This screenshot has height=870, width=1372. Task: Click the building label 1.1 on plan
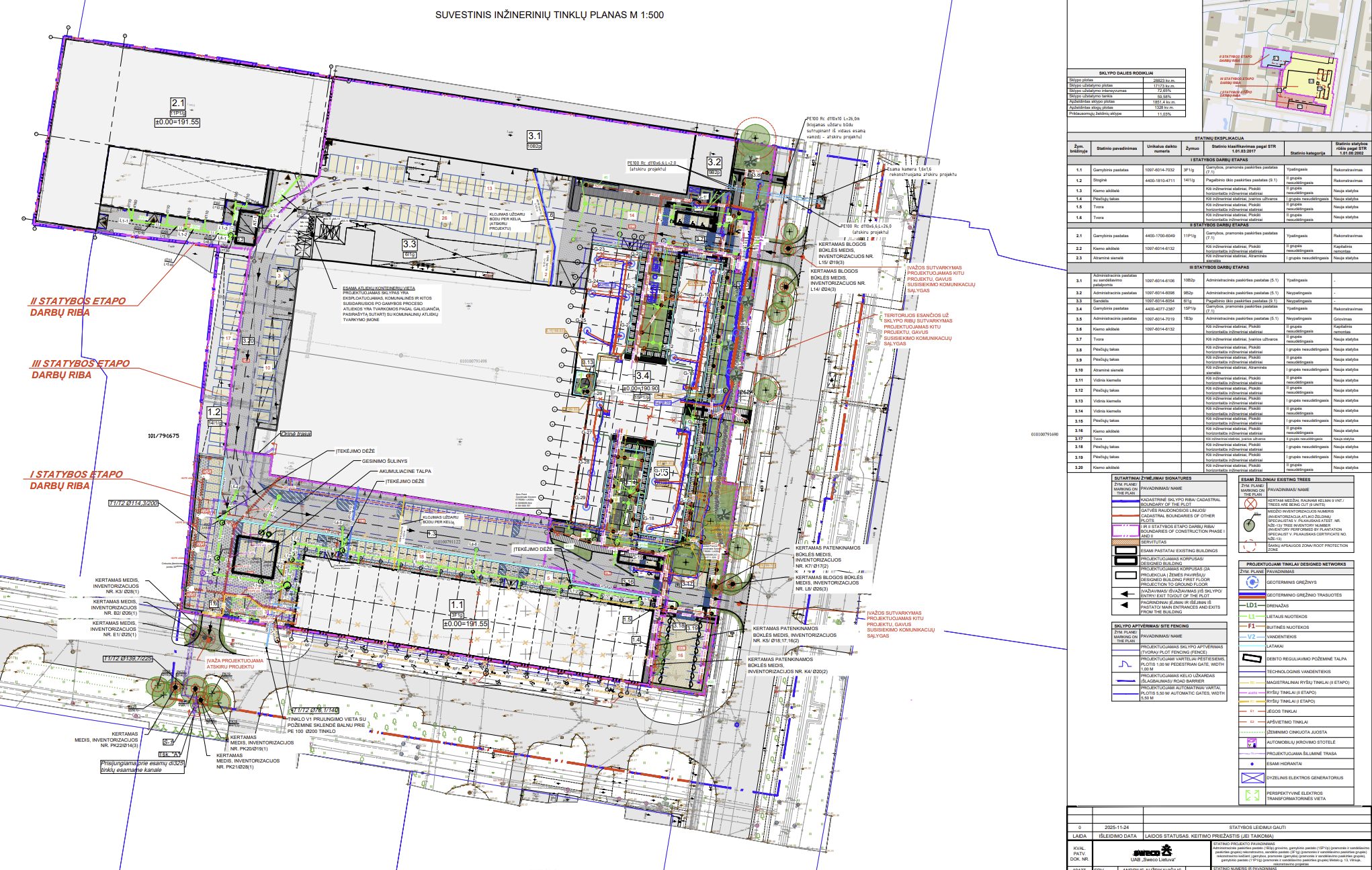[457, 605]
